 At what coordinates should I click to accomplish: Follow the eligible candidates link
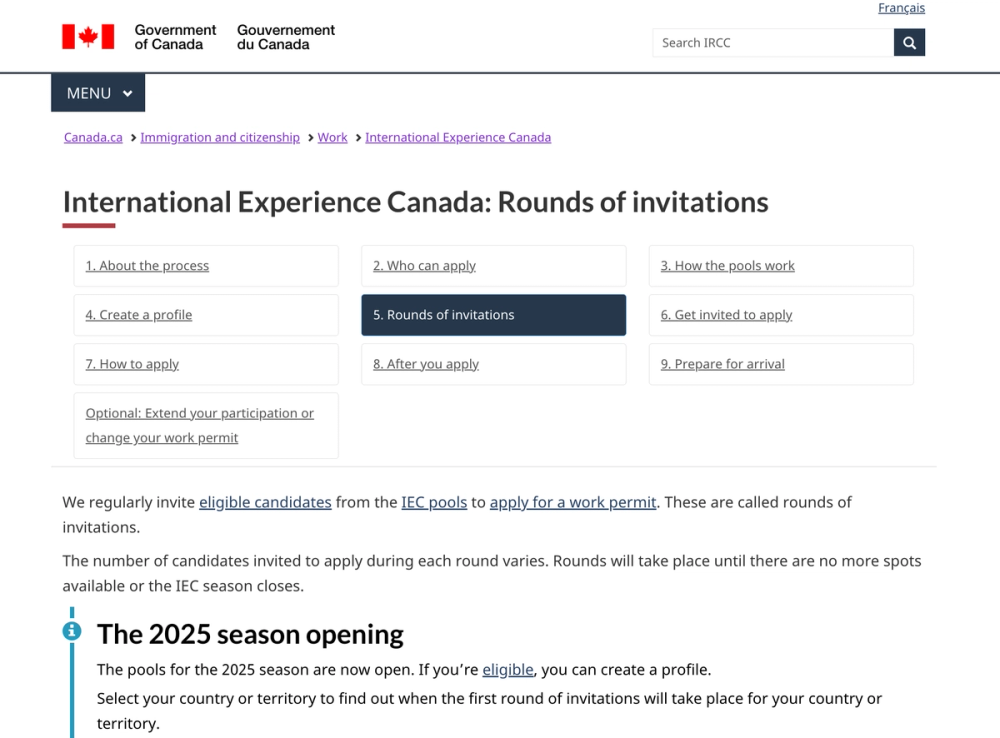tap(265, 502)
